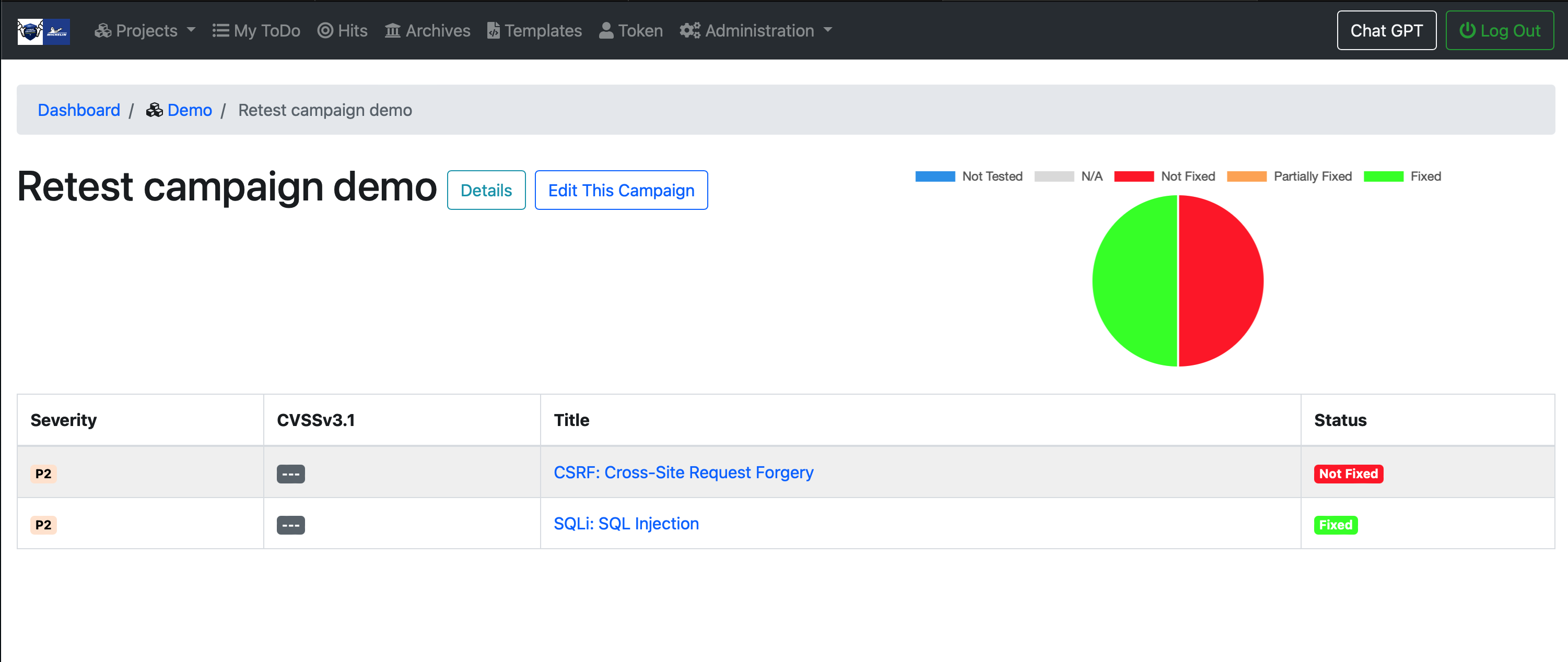Expand the Projects dropdown caret
This screenshot has height=662, width=1568.
coord(191,30)
